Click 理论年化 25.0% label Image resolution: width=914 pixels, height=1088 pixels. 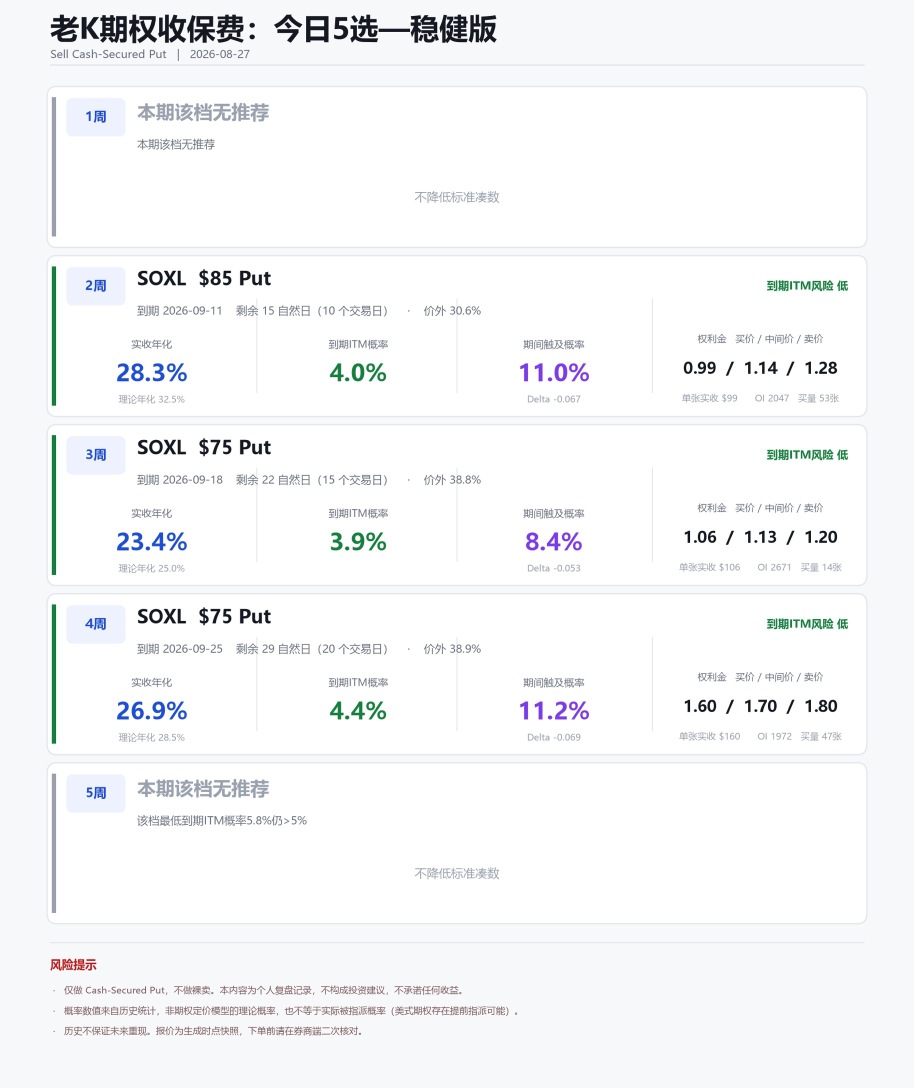(151, 568)
